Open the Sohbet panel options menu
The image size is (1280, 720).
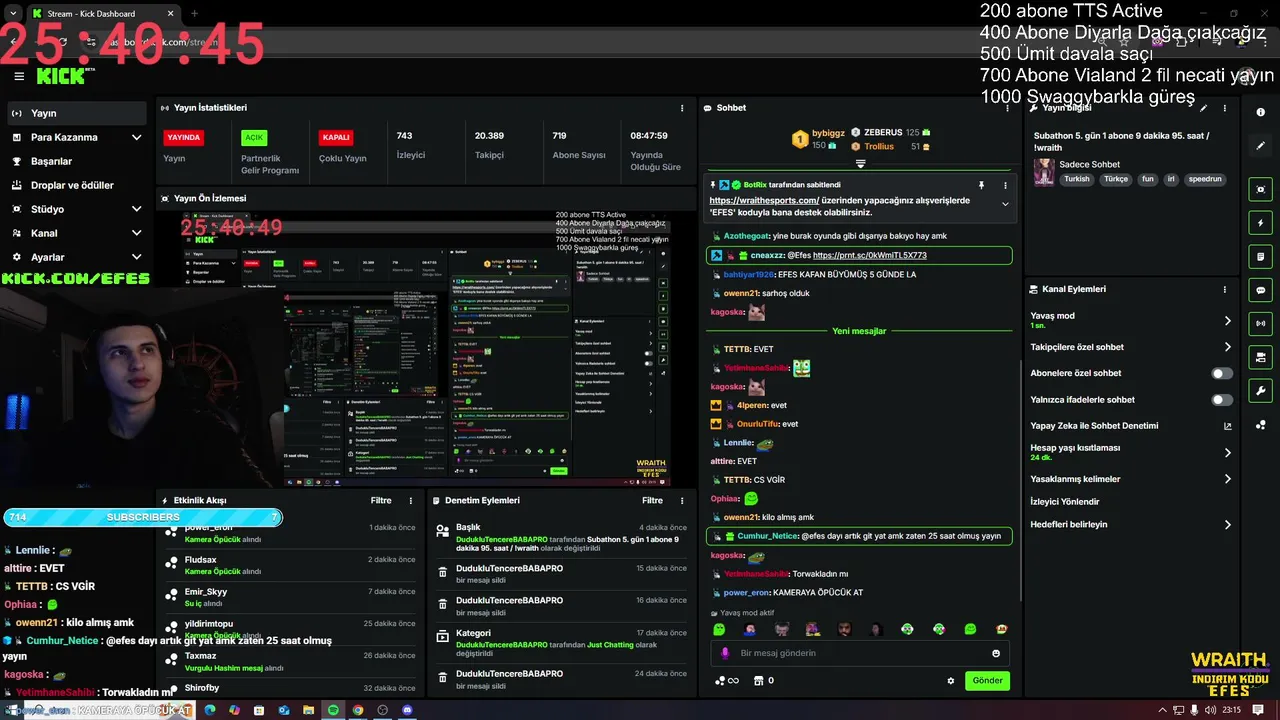pyautogui.click(x=1007, y=108)
